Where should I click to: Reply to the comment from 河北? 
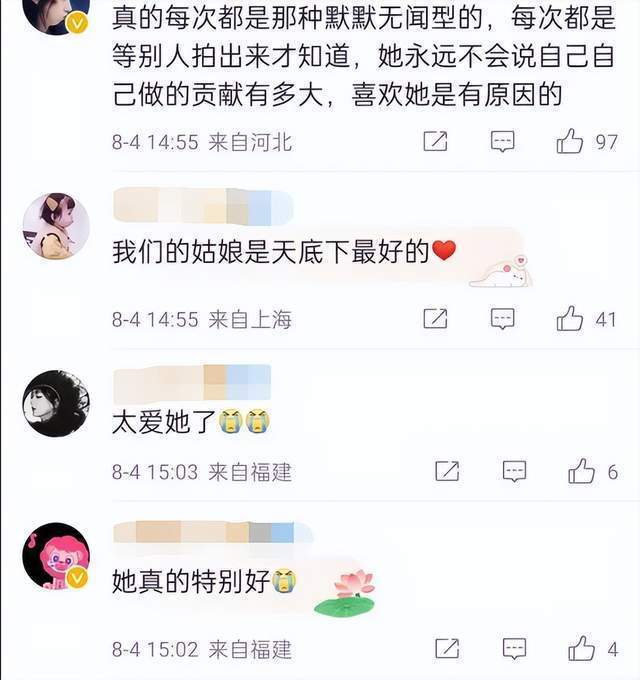503,141
